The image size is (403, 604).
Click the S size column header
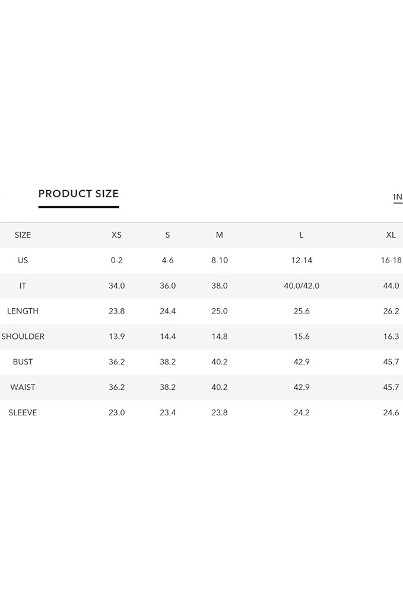click(x=168, y=235)
